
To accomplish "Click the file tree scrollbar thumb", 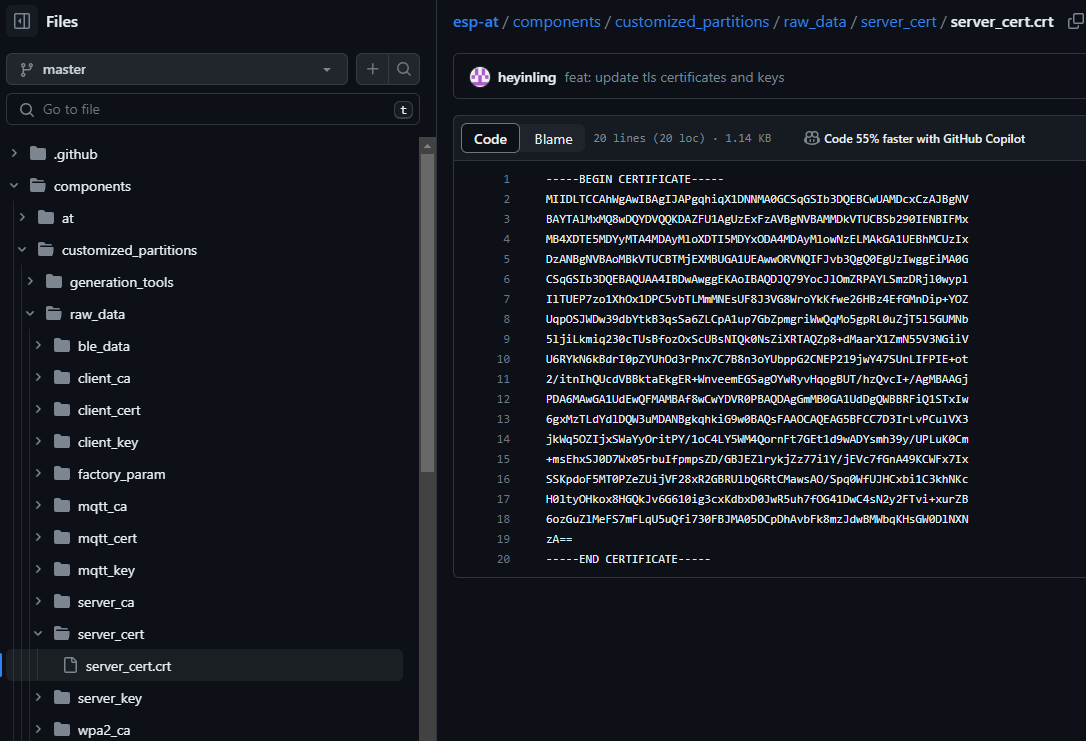I will tap(427, 313).
